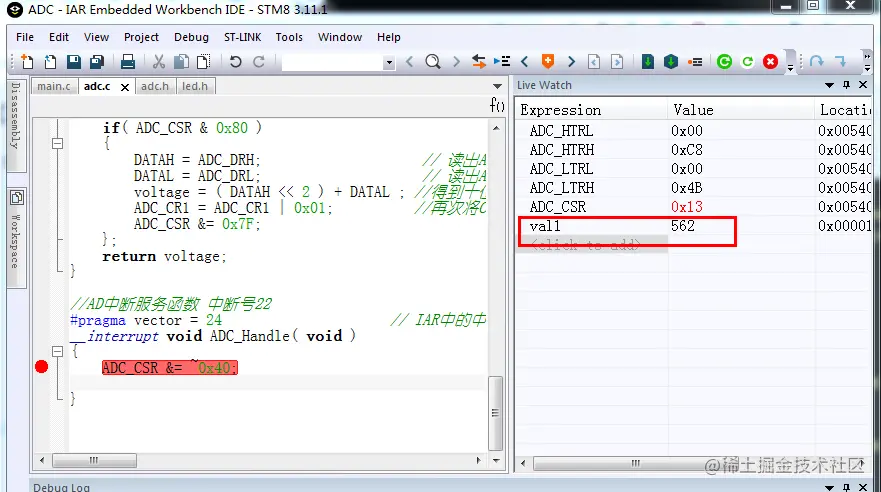
Task: Select the ADC_HTRH row in Live Watch
Action: [x=693, y=150]
